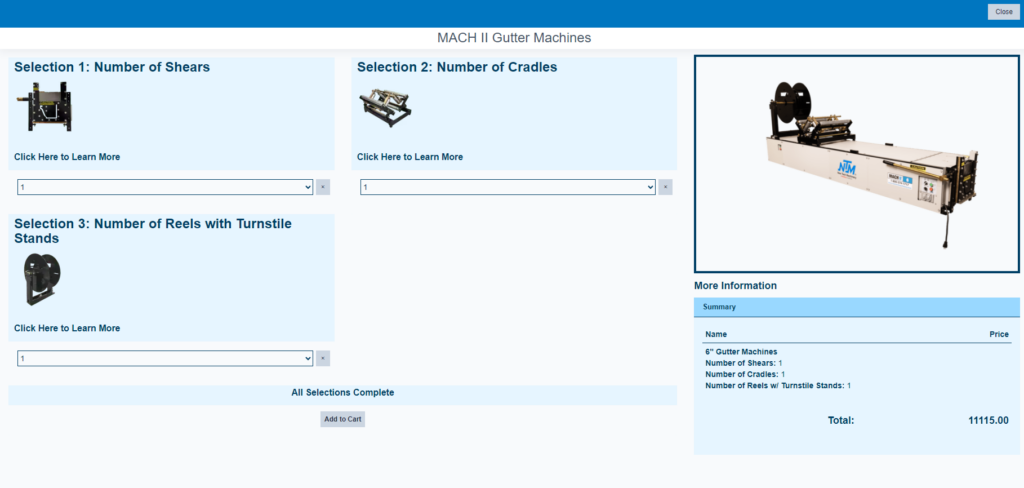Screen dimensions: 1024x488
Task: Click the 'MACH II Gutter Machines' title
Action: [x=514, y=38]
